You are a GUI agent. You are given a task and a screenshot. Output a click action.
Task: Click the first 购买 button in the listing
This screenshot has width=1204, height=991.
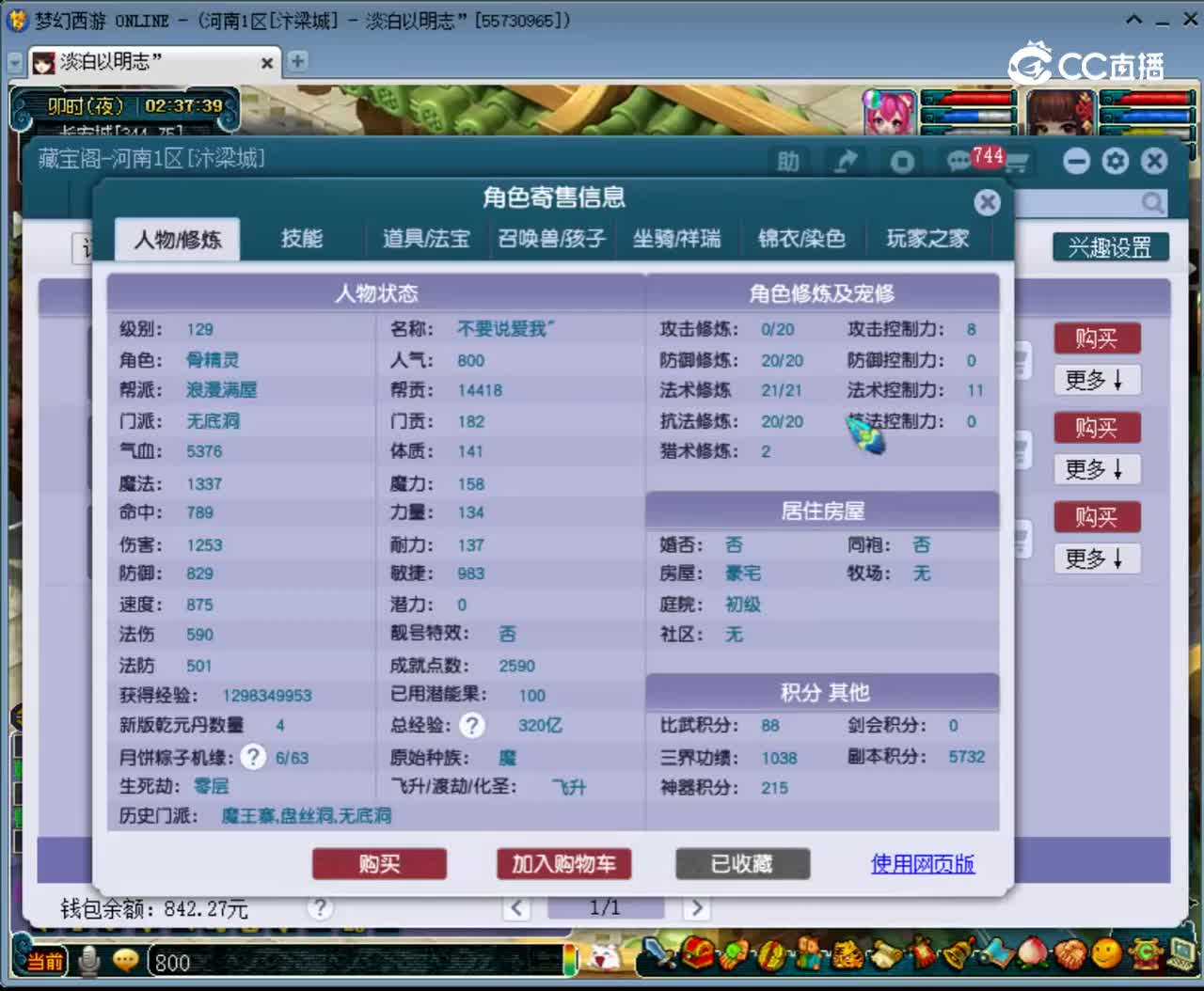[x=1096, y=338]
